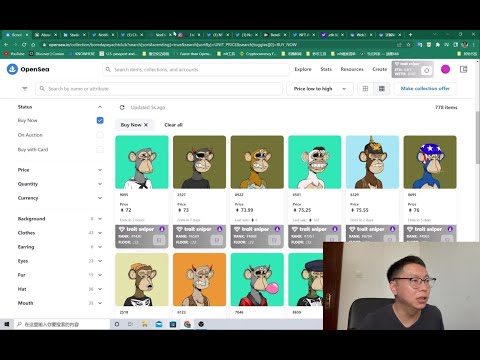Click the Cortana circle icon in taskbar
Image resolution: width=480 pixels, height=360 pixels.
coord(117,324)
